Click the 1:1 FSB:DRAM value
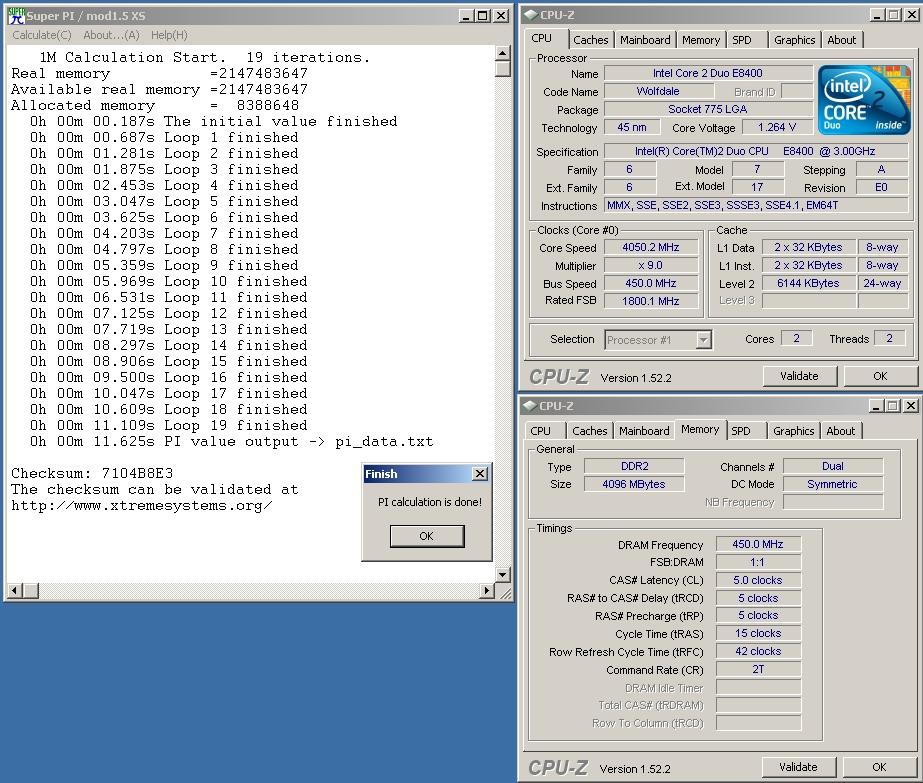The height and width of the screenshot is (783, 923). pyautogui.click(x=758, y=562)
